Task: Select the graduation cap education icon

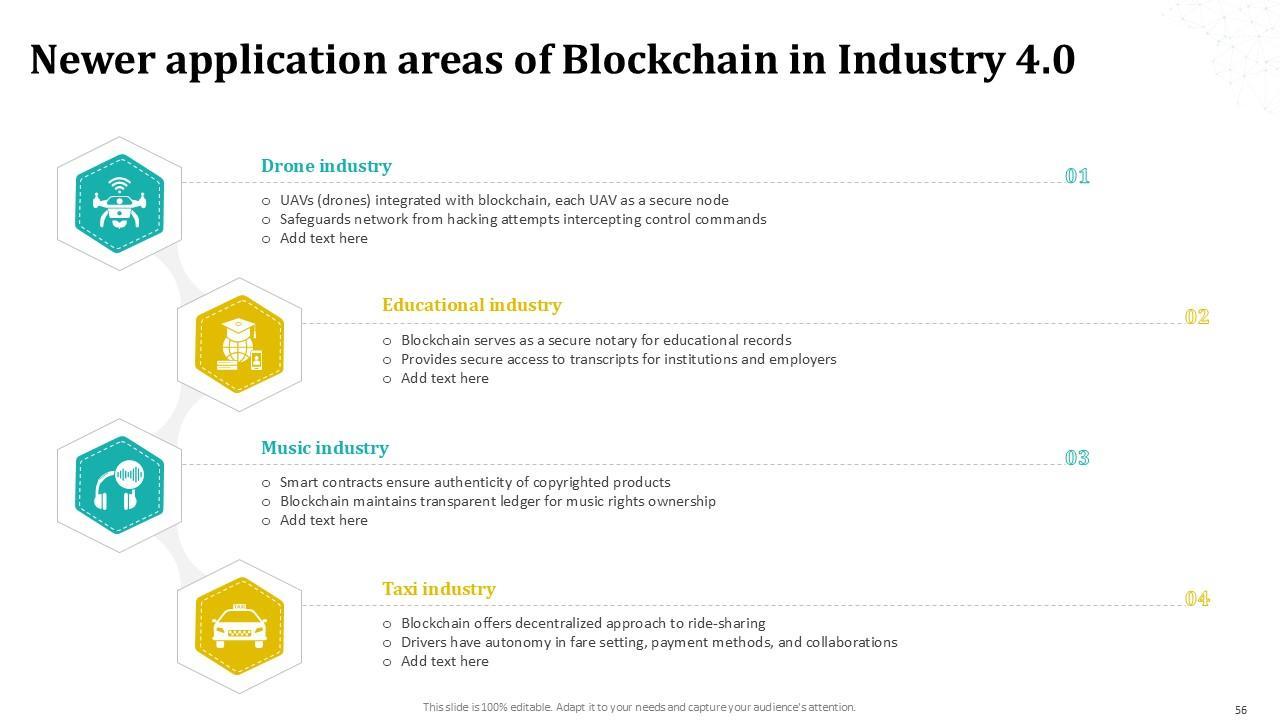Action: click(239, 344)
